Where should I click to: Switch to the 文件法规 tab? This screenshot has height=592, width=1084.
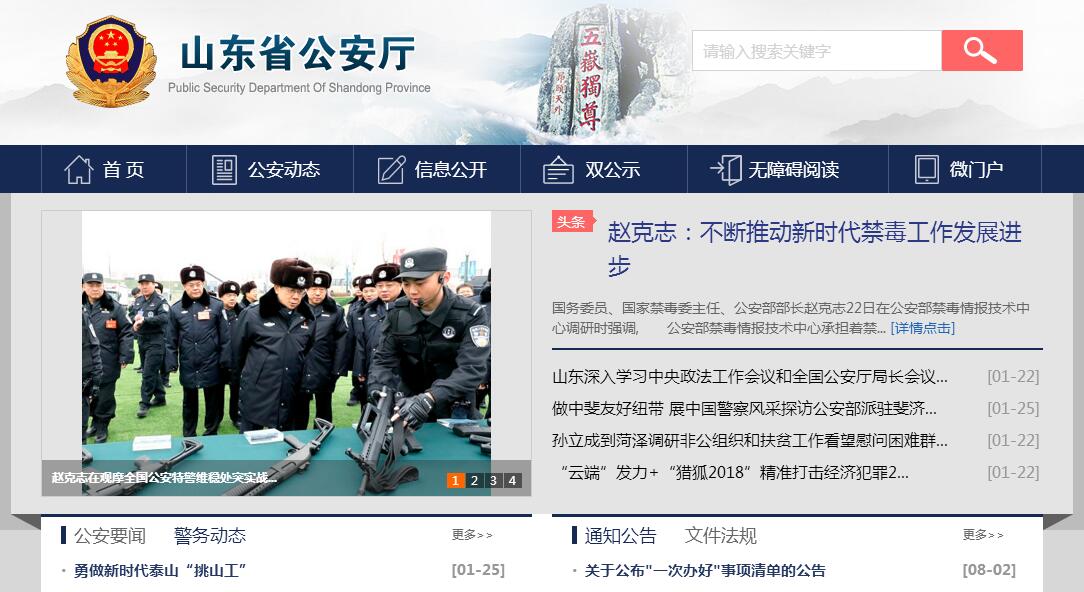[x=720, y=535]
